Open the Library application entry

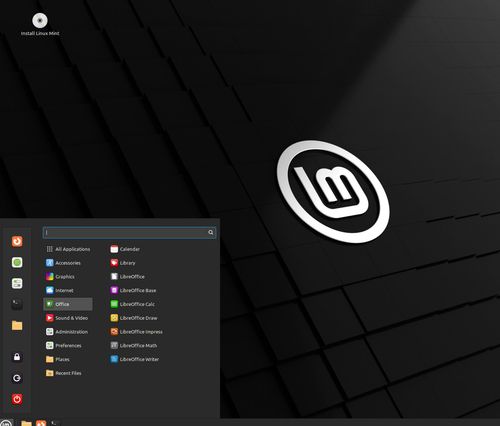point(123,263)
